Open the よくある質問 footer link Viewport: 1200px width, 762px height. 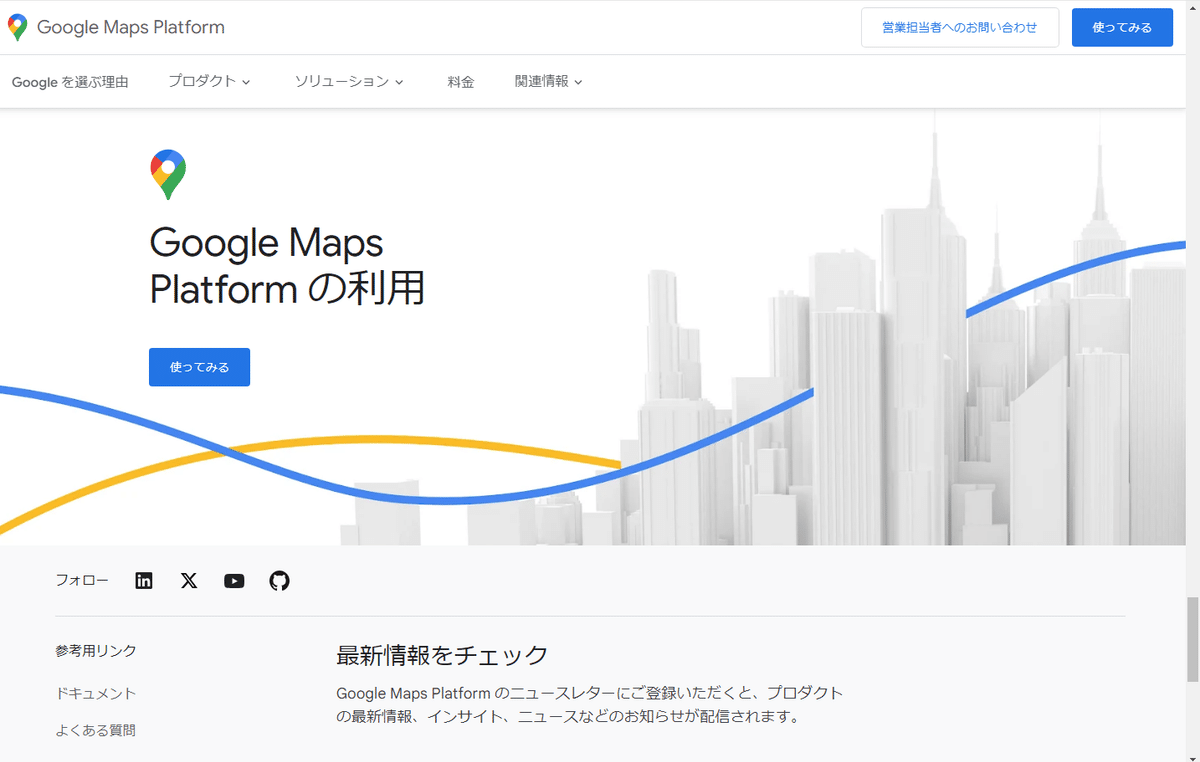tap(96, 730)
